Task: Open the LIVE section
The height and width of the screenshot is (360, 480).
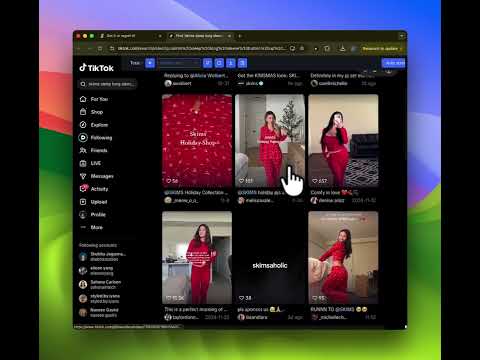Action: pos(90,163)
